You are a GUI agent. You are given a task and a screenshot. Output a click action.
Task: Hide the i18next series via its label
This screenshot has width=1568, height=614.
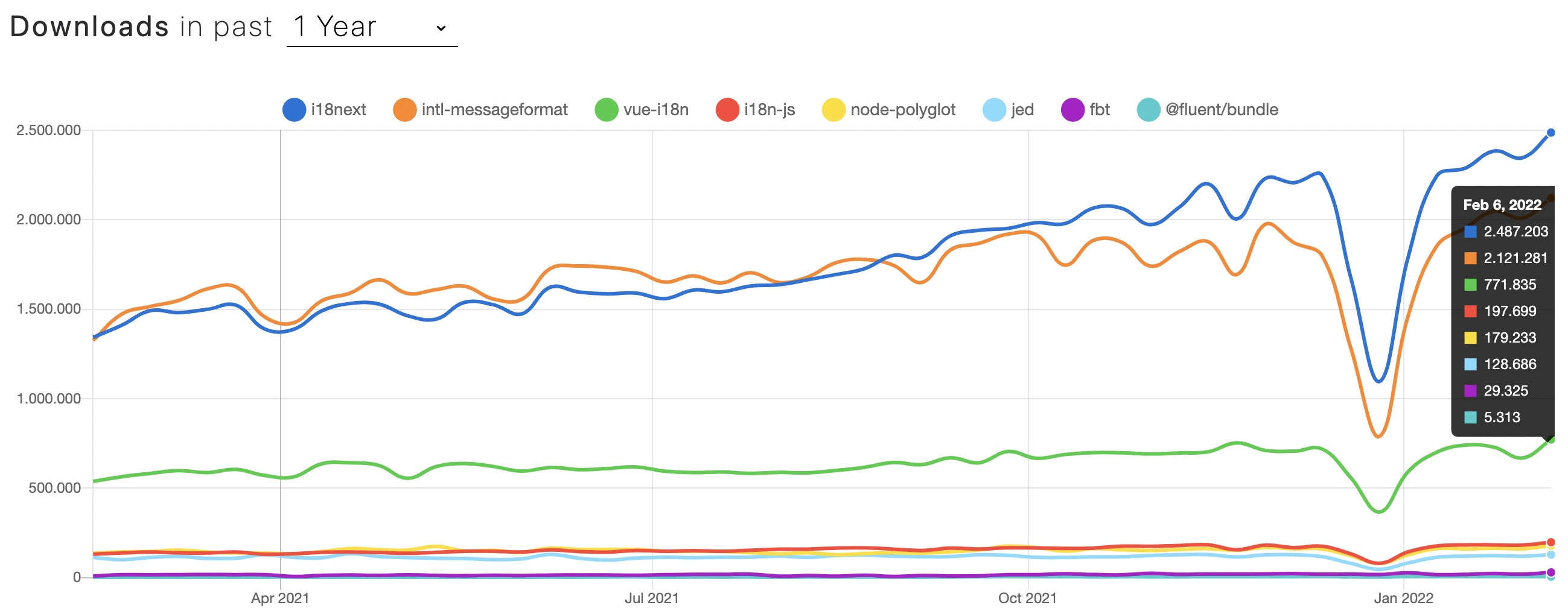tap(339, 110)
